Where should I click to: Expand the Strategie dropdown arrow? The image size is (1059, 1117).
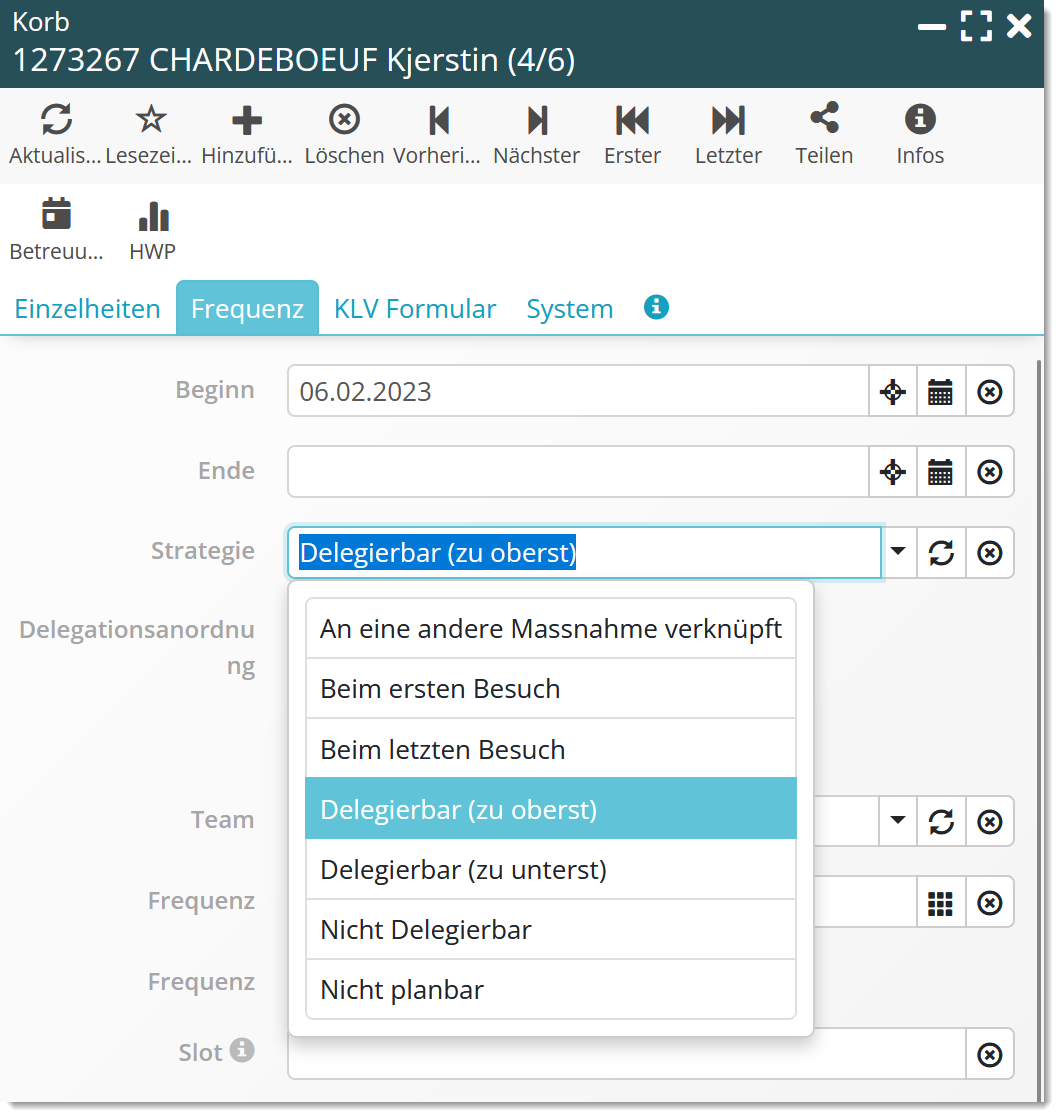click(x=898, y=552)
